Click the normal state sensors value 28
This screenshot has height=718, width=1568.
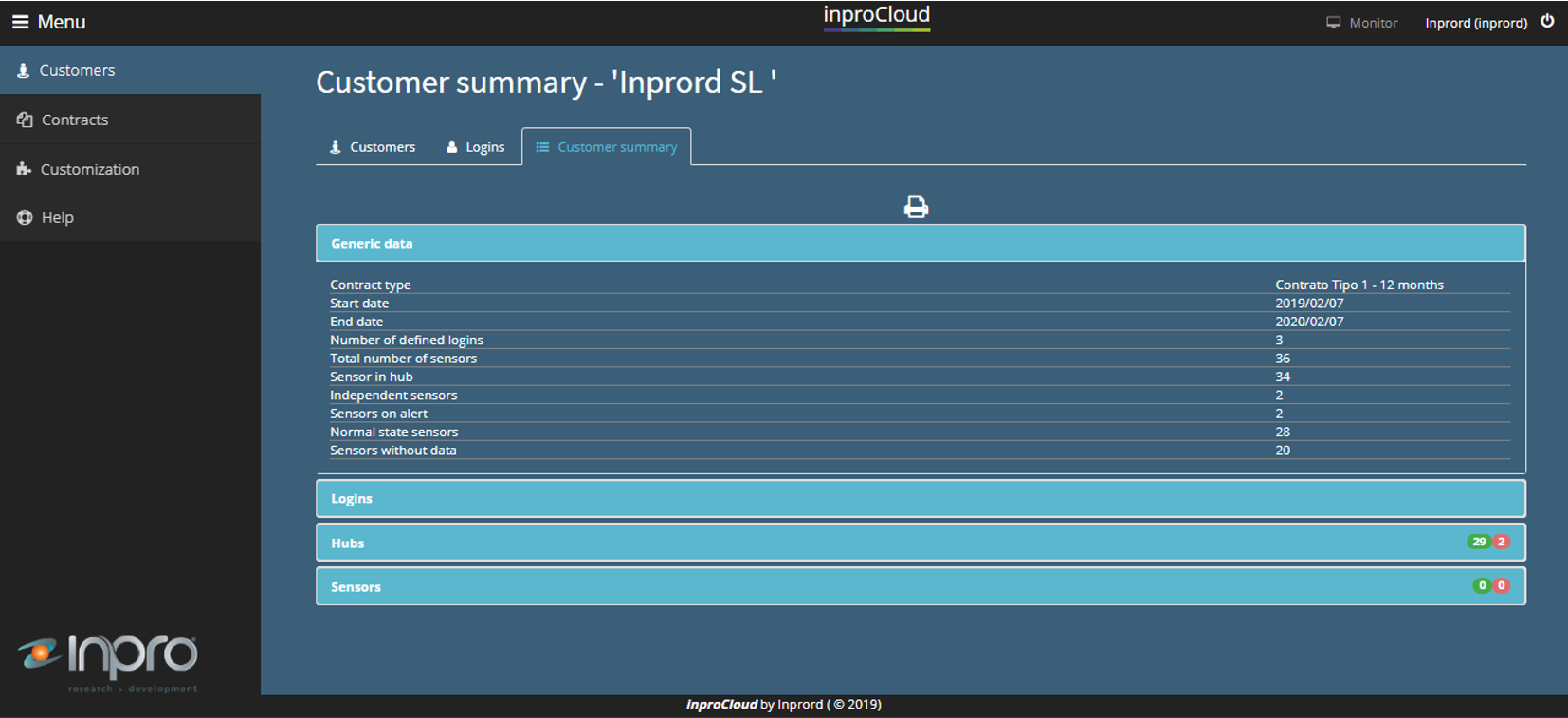coord(1283,432)
